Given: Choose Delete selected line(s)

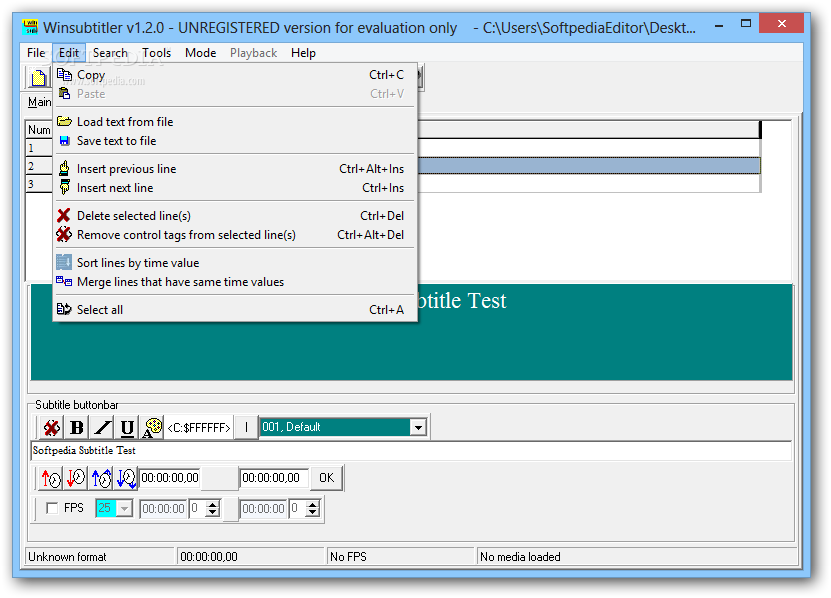Looking at the screenshot, I should pos(235,216).
